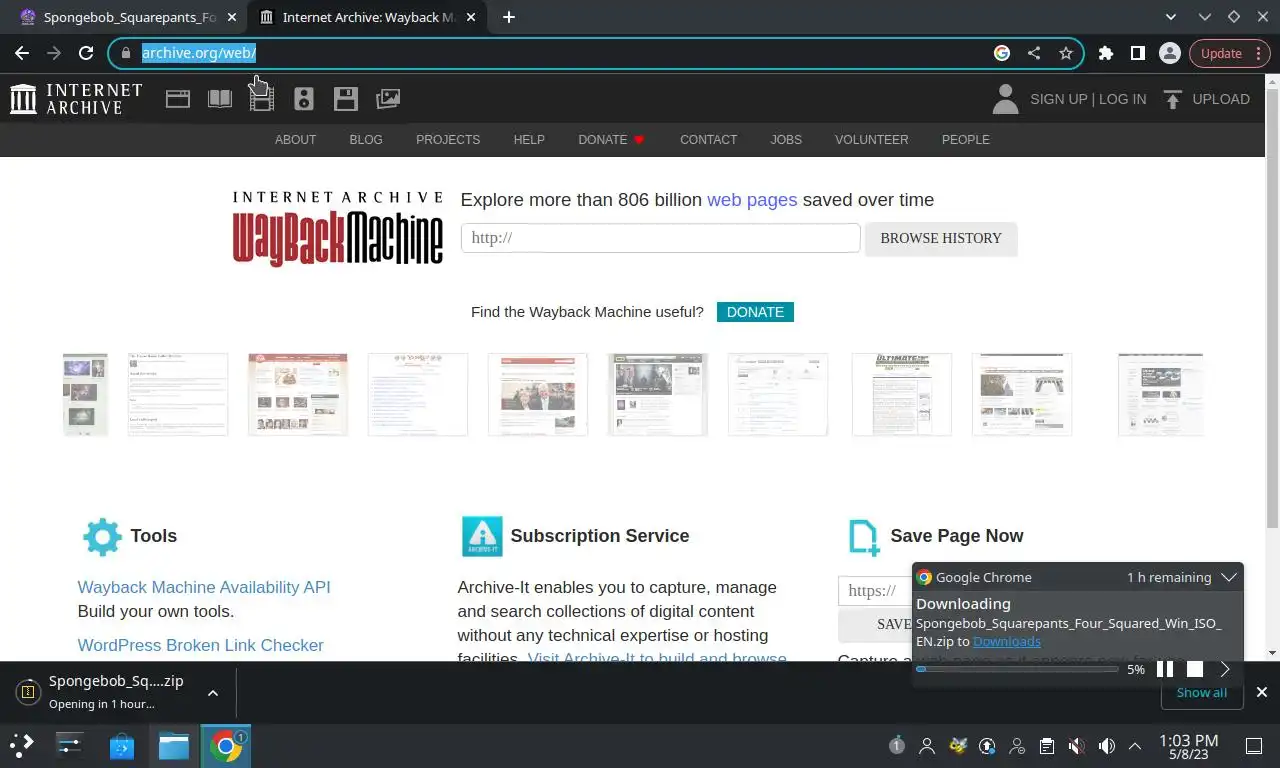Click the teal DONATE button
1280x768 pixels.
tap(755, 312)
